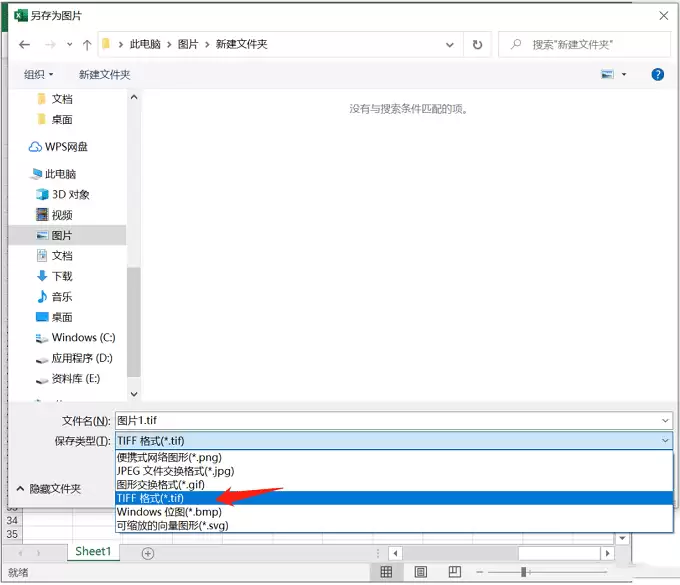Screen dimensions: 680x585
Task: Go back using the left arrow
Action: (x=25, y=44)
